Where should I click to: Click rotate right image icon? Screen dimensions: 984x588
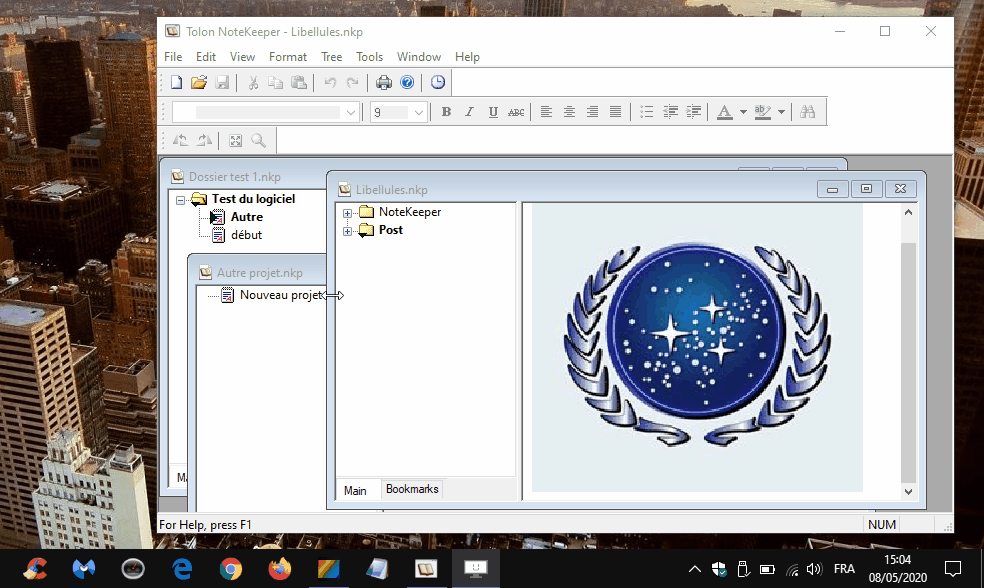click(x=204, y=141)
